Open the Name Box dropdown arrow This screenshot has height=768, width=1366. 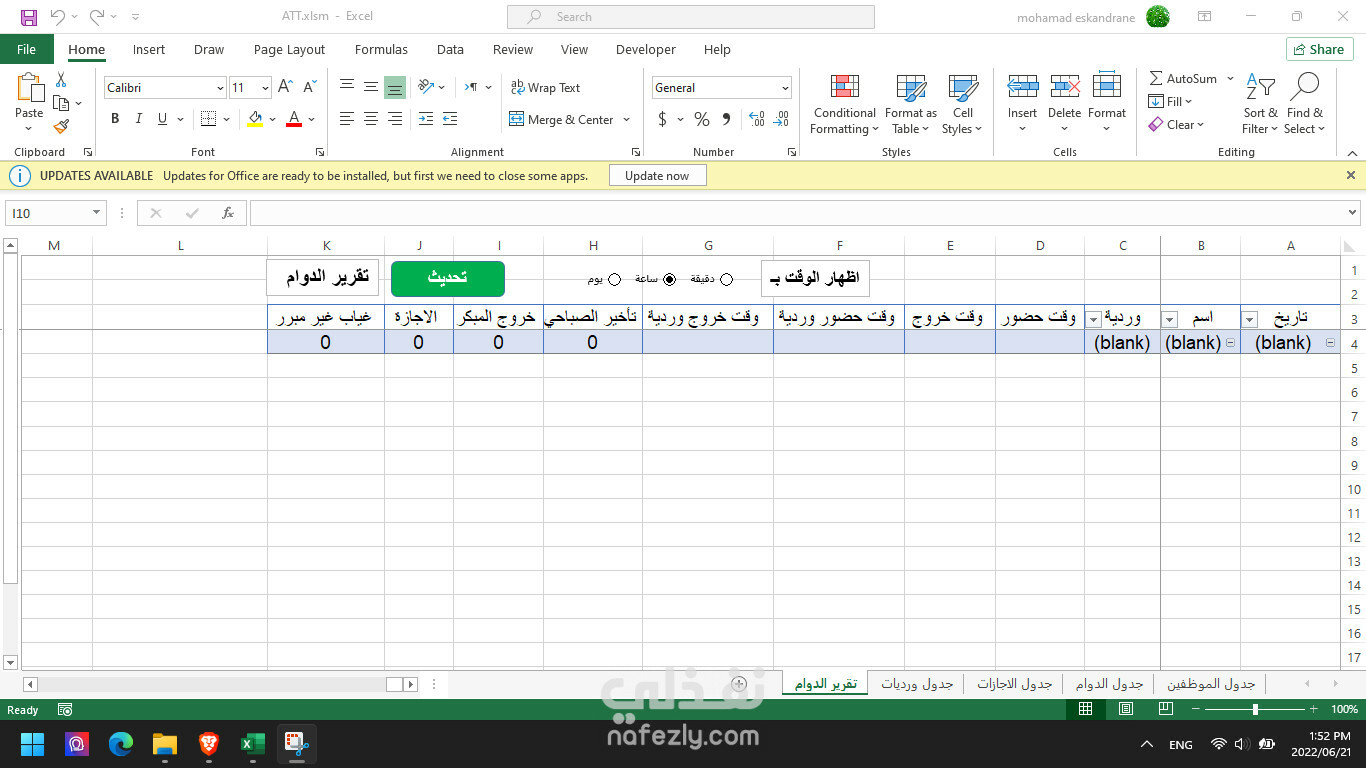pos(97,213)
